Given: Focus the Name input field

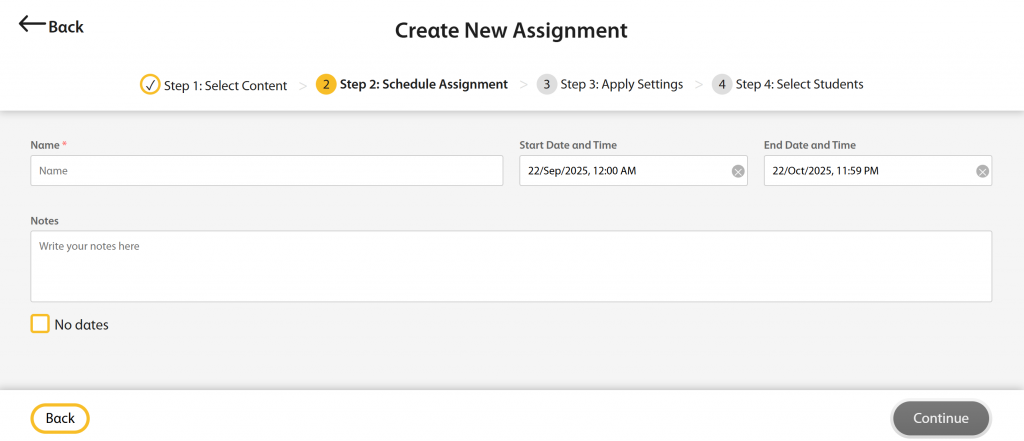Looking at the screenshot, I should pos(266,171).
